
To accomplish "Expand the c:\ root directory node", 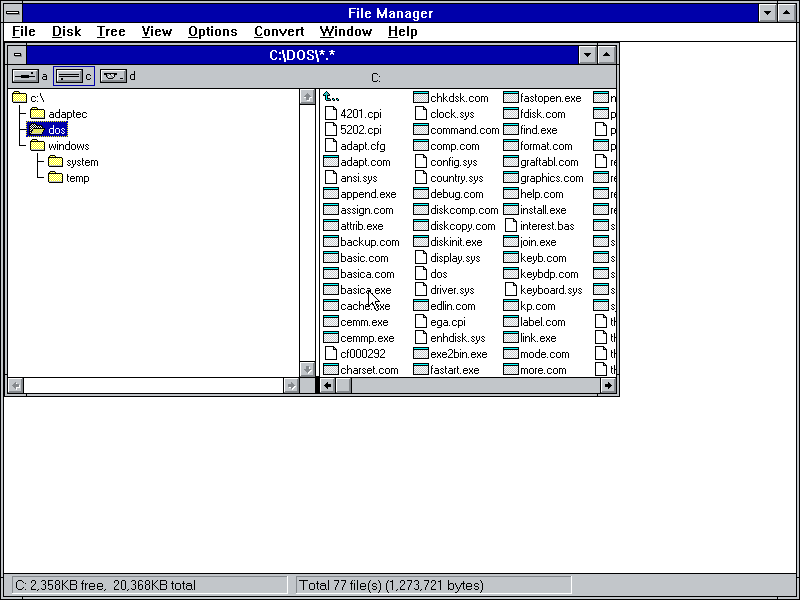I will point(21,97).
